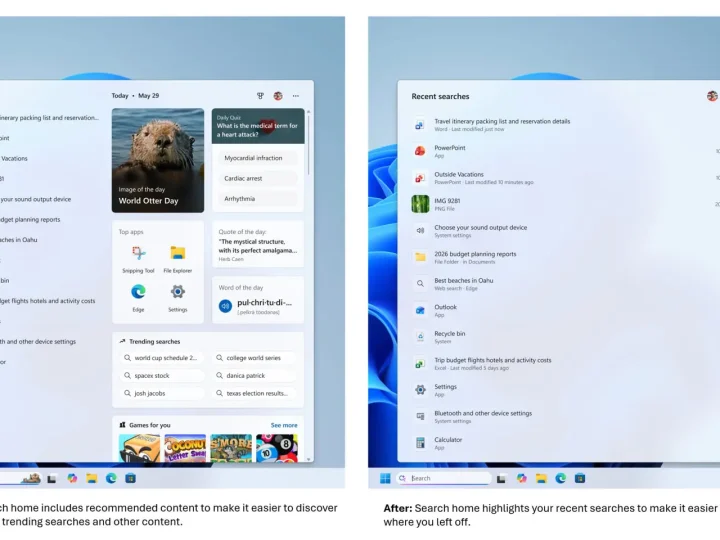This screenshot has height=540, width=720.
Task: Select 'th and other device settings' left entry
Action: coord(38,342)
